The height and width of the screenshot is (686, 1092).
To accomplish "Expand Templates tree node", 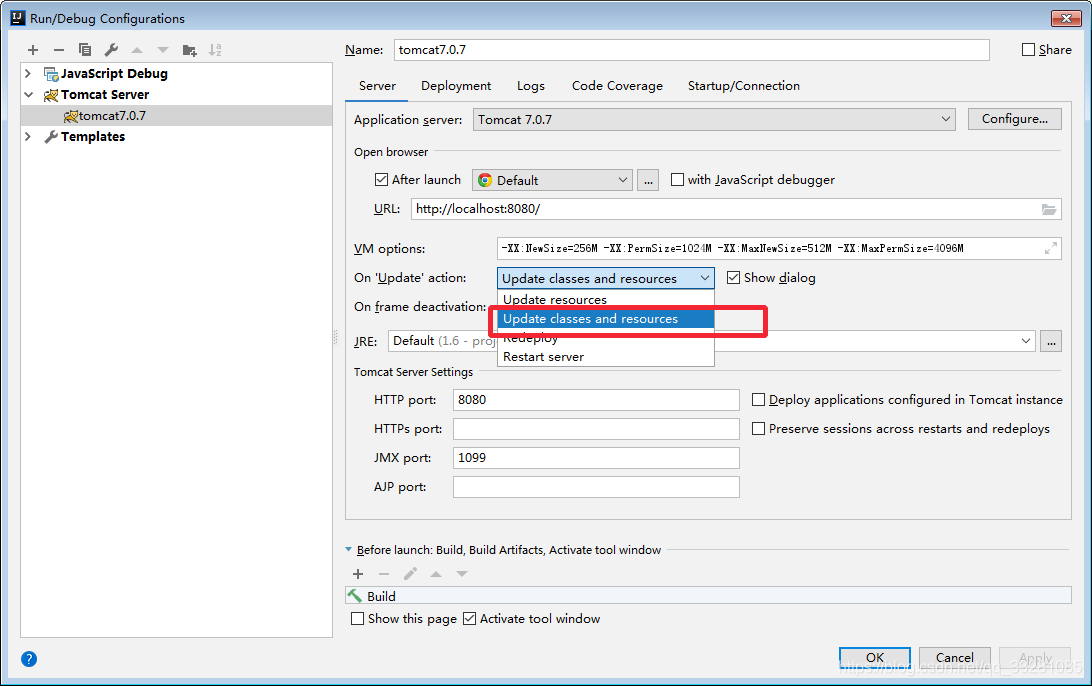I will pos(28,137).
